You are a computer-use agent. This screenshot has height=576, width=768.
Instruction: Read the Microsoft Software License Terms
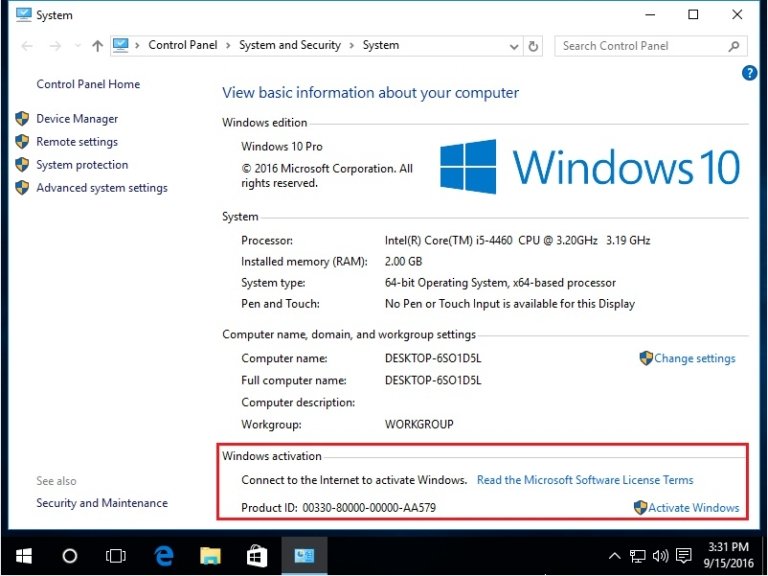pyautogui.click(x=585, y=480)
